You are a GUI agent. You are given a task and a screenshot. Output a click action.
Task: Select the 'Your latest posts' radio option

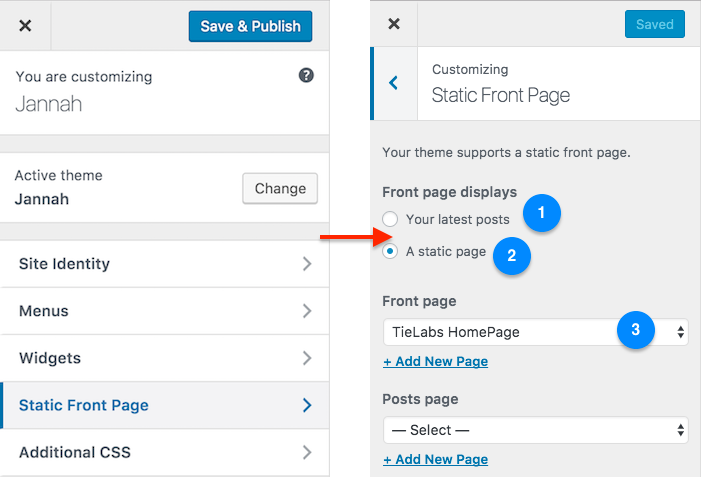coord(390,219)
